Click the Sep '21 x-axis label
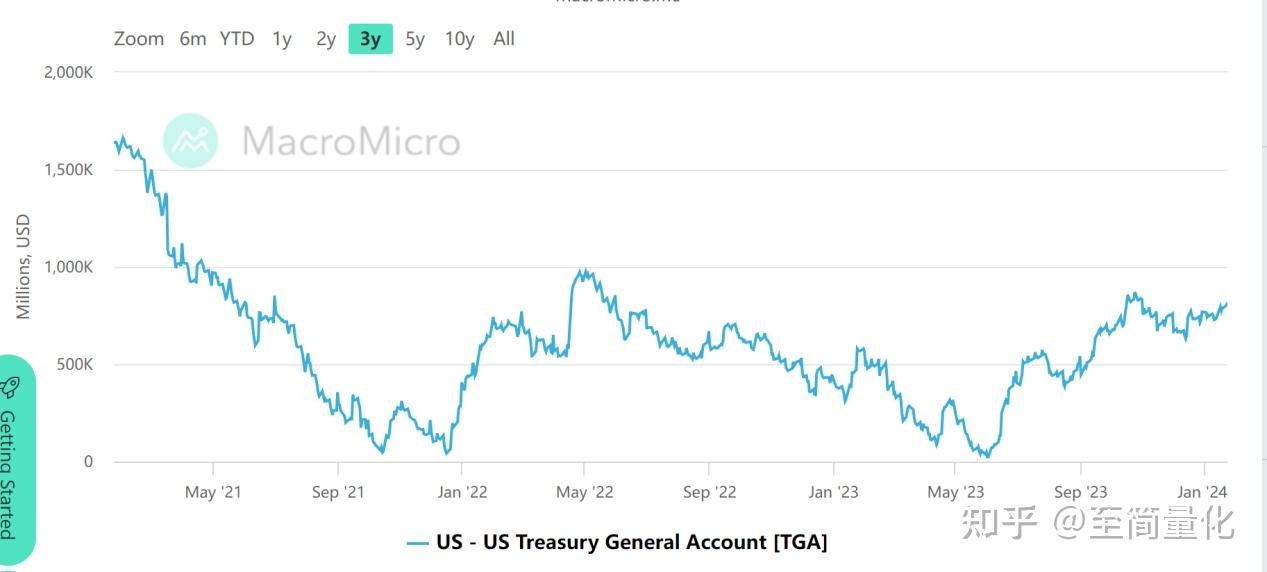The width and height of the screenshot is (1267, 572). [339, 492]
